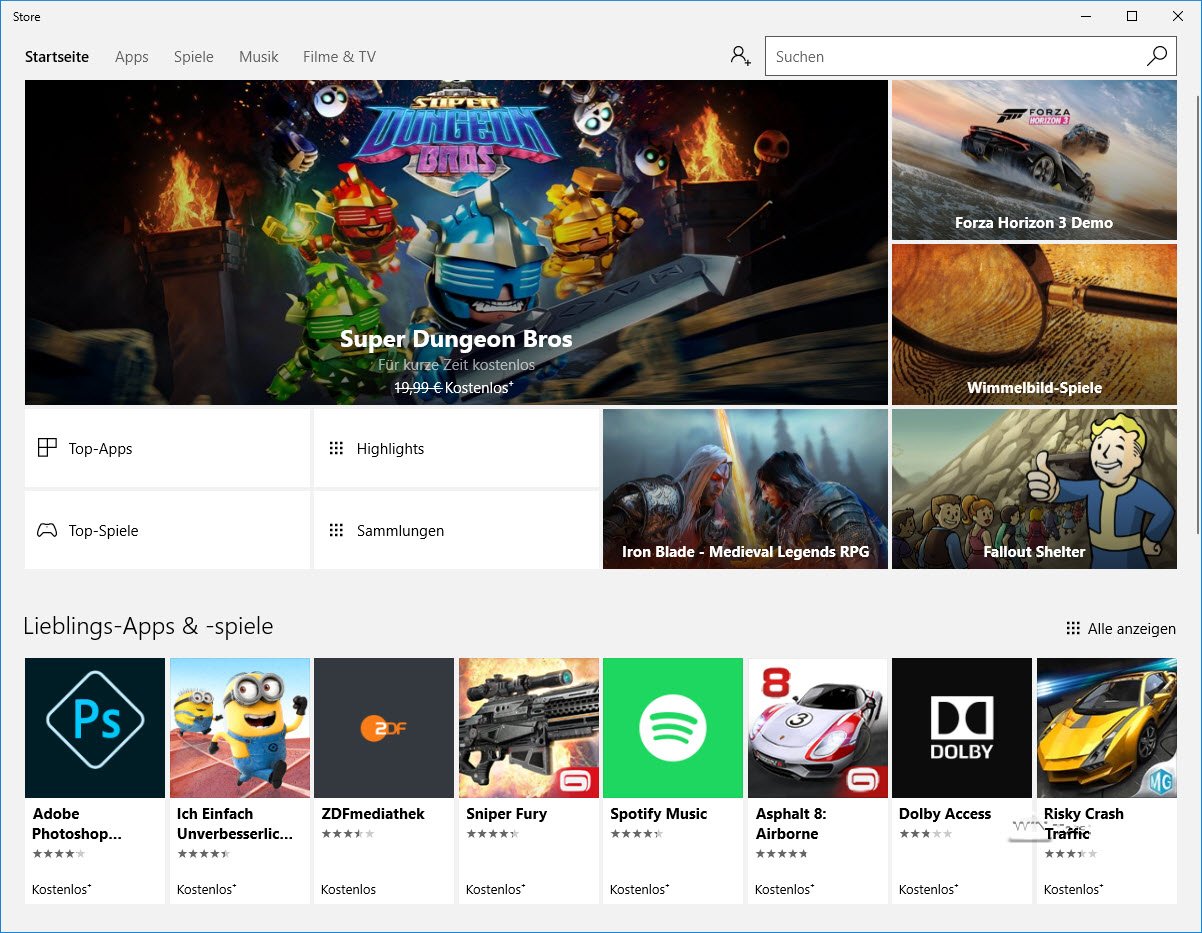Switch to the Spiele tab
Screen dimensions: 1202x933
pyautogui.click(x=193, y=57)
